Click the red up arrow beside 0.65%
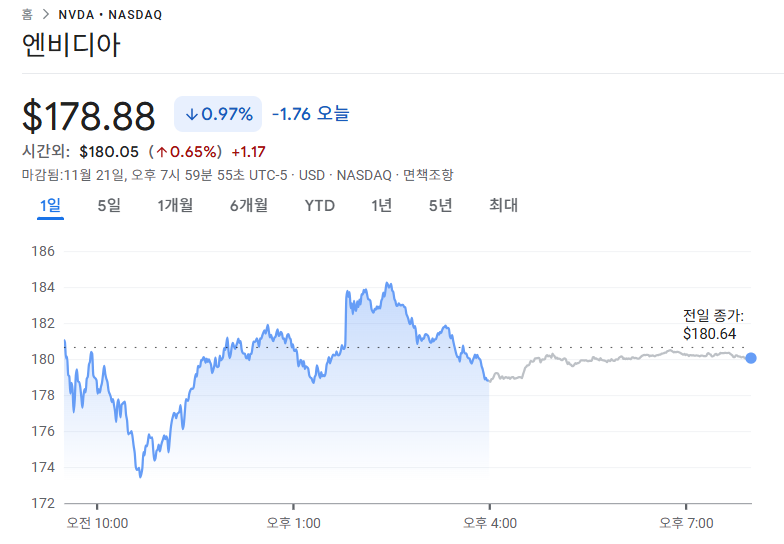This screenshot has height=544, width=784. (161, 152)
